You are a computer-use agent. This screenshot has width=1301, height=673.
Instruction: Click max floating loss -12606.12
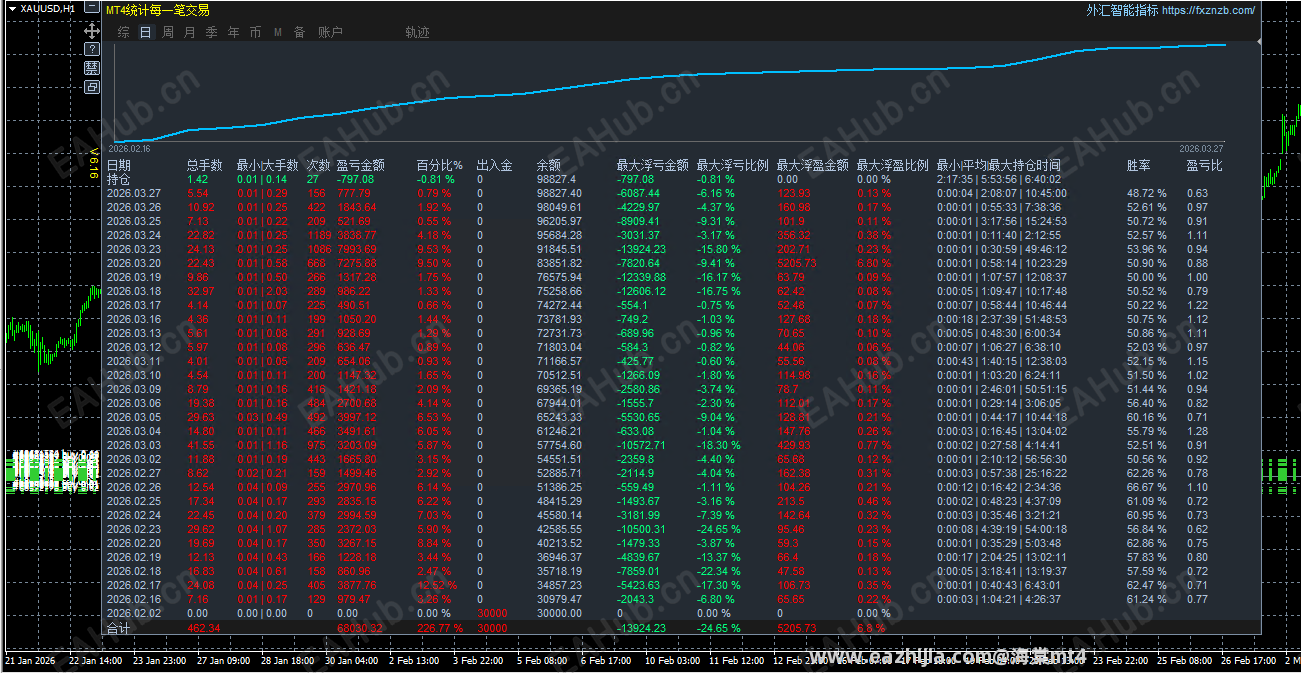pyautogui.click(x=641, y=291)
